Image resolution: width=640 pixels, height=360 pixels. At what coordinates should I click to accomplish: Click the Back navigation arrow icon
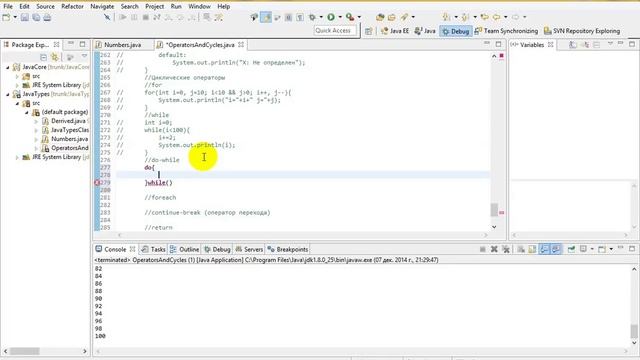pyautogui.click(x=496, y=17)
